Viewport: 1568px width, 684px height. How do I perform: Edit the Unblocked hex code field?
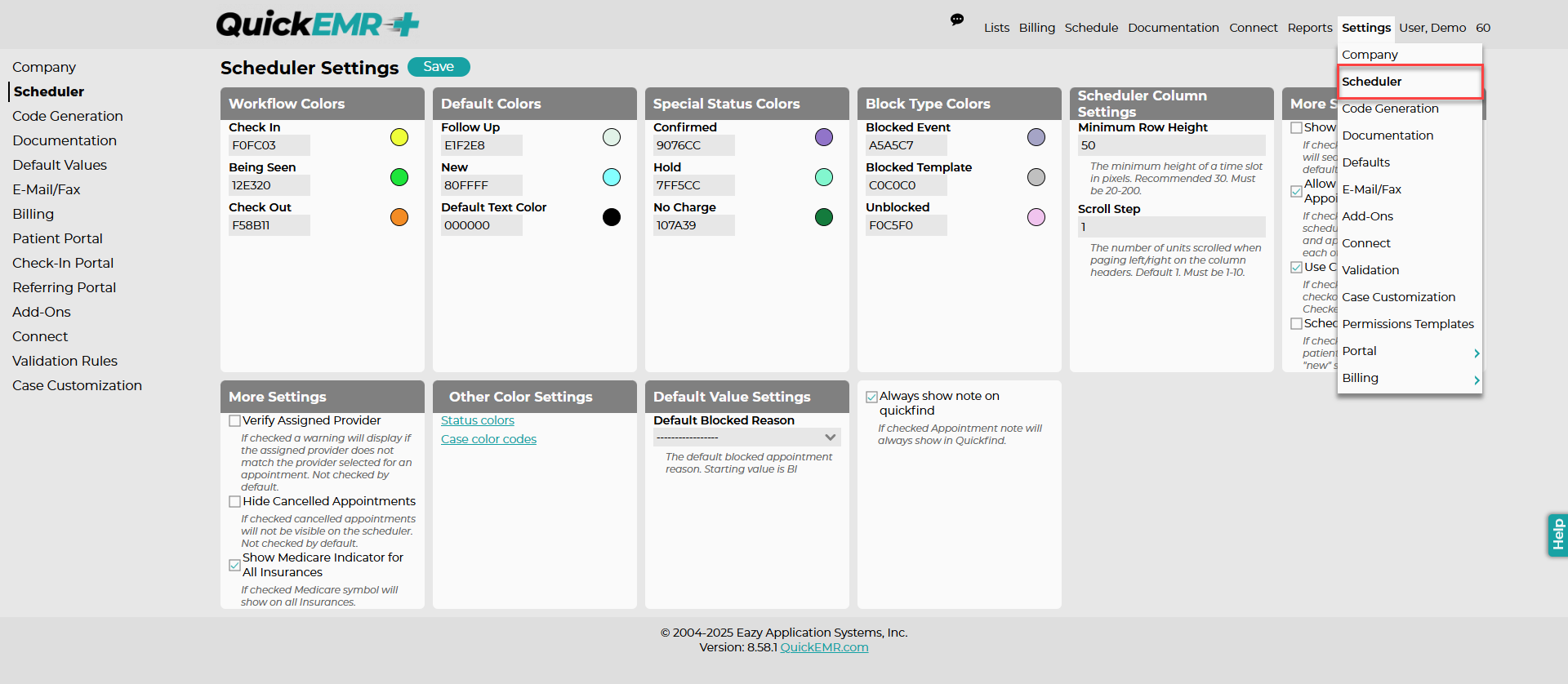(x=906, y=225)
